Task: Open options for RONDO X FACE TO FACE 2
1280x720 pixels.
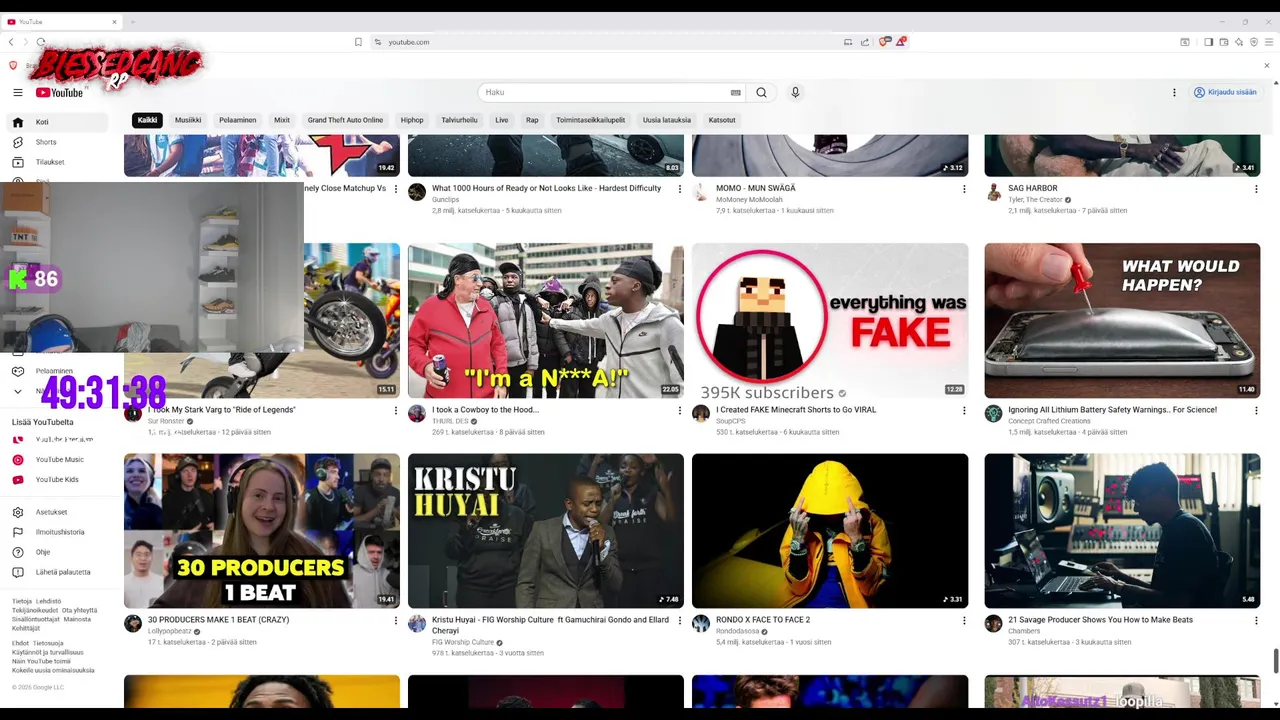Action: point(964,621)
